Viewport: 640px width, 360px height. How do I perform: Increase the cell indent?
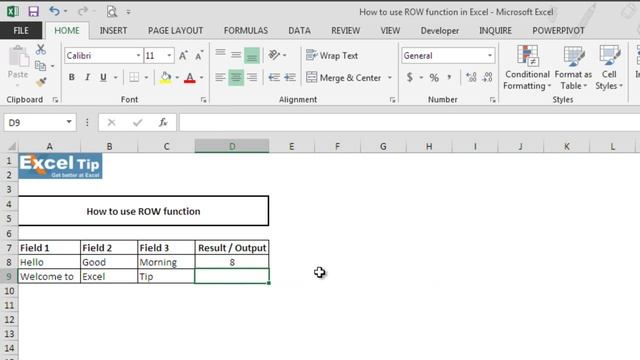click(290, 78)
